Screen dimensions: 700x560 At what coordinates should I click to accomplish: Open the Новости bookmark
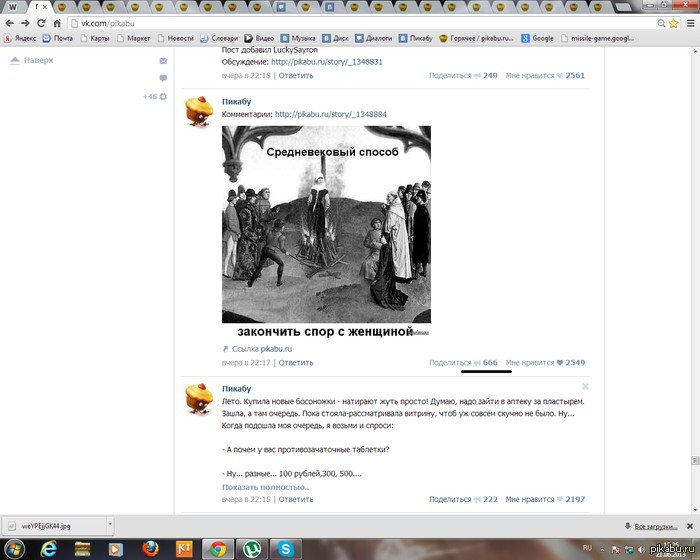(176, 38)
